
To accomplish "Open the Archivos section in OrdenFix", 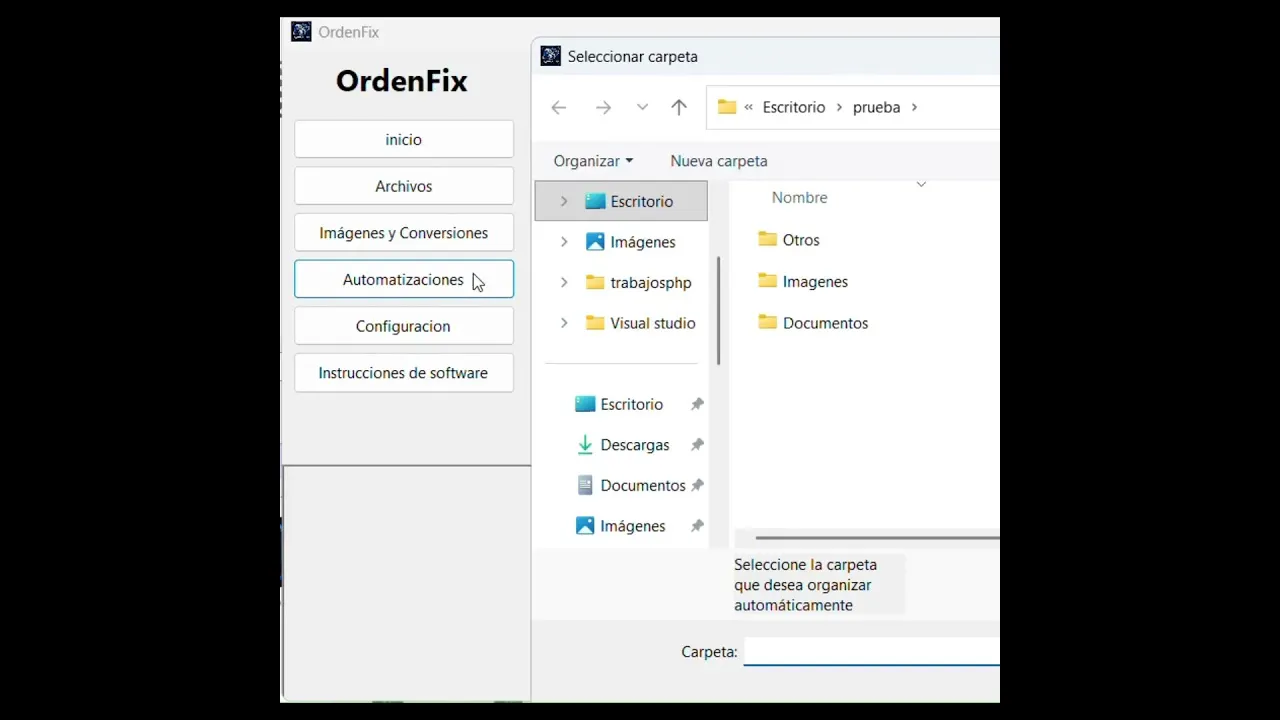I will pos(404,186).
